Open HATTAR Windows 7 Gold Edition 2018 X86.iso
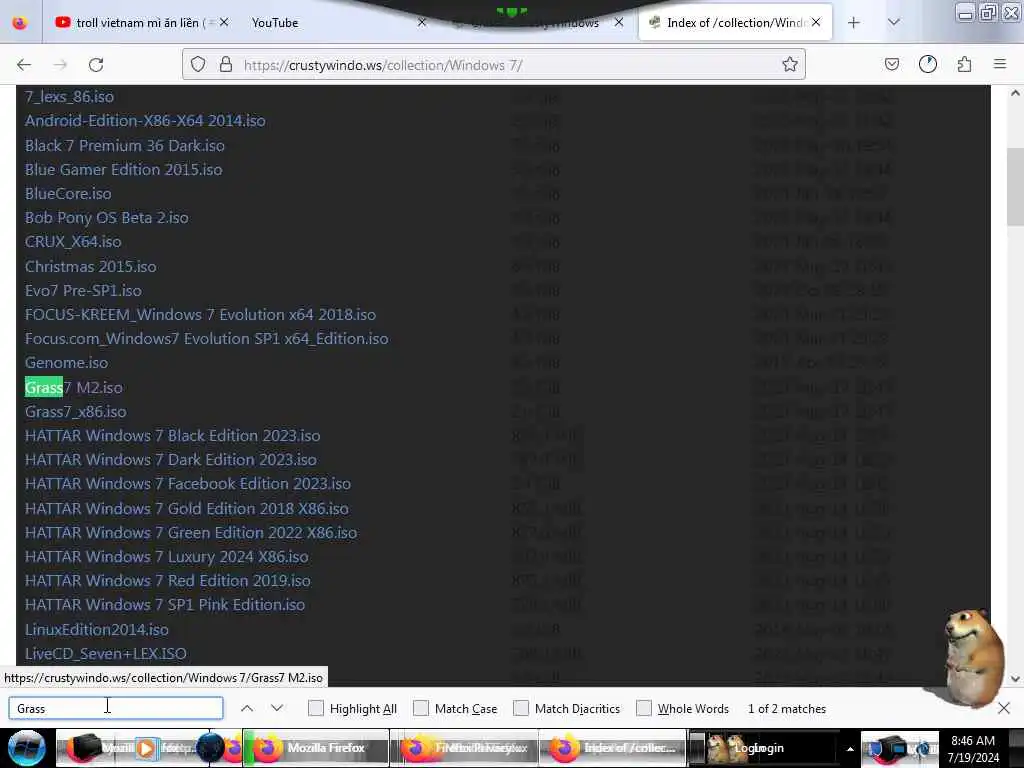Viewport: 1024px width, 768px height. pos(187,509)
